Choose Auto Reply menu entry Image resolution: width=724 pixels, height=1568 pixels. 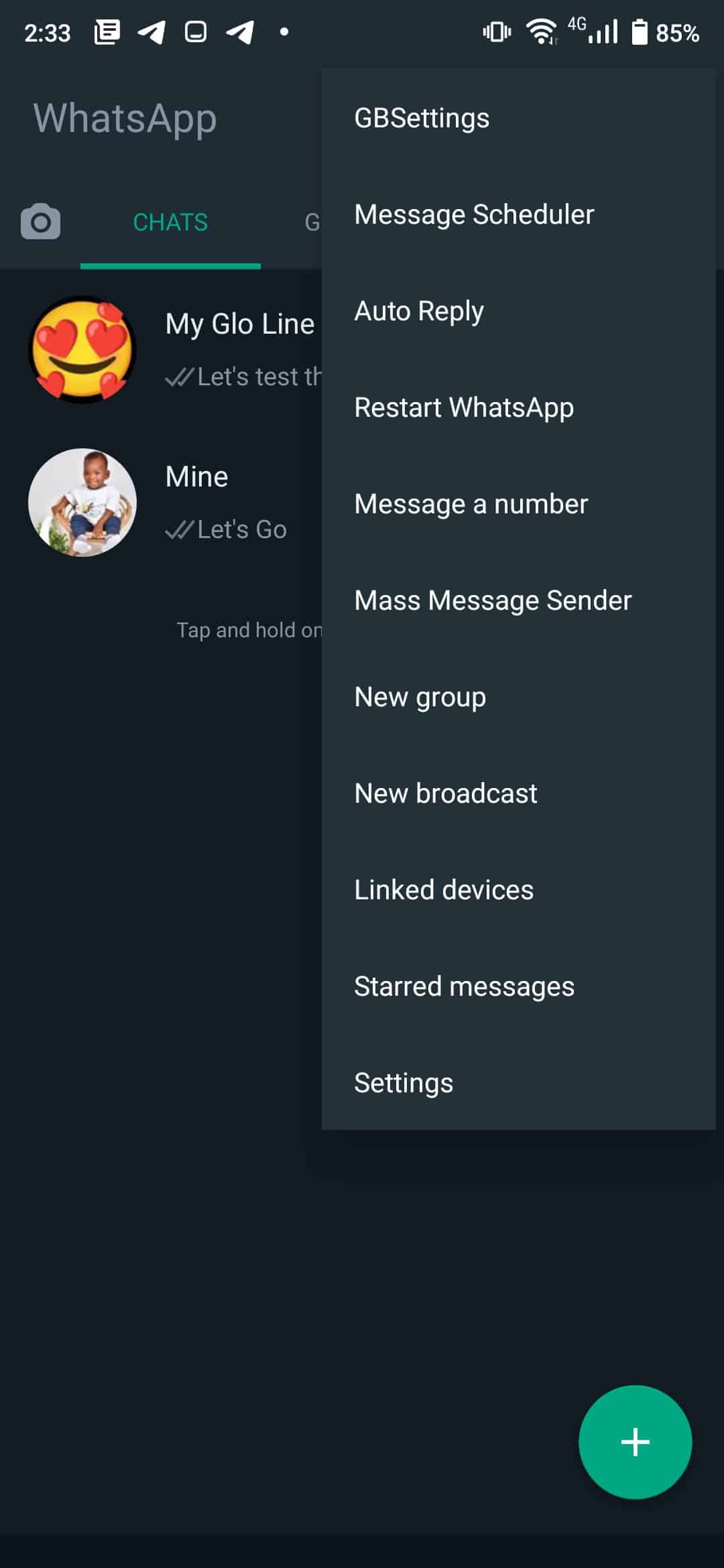(x=419, y=311)
